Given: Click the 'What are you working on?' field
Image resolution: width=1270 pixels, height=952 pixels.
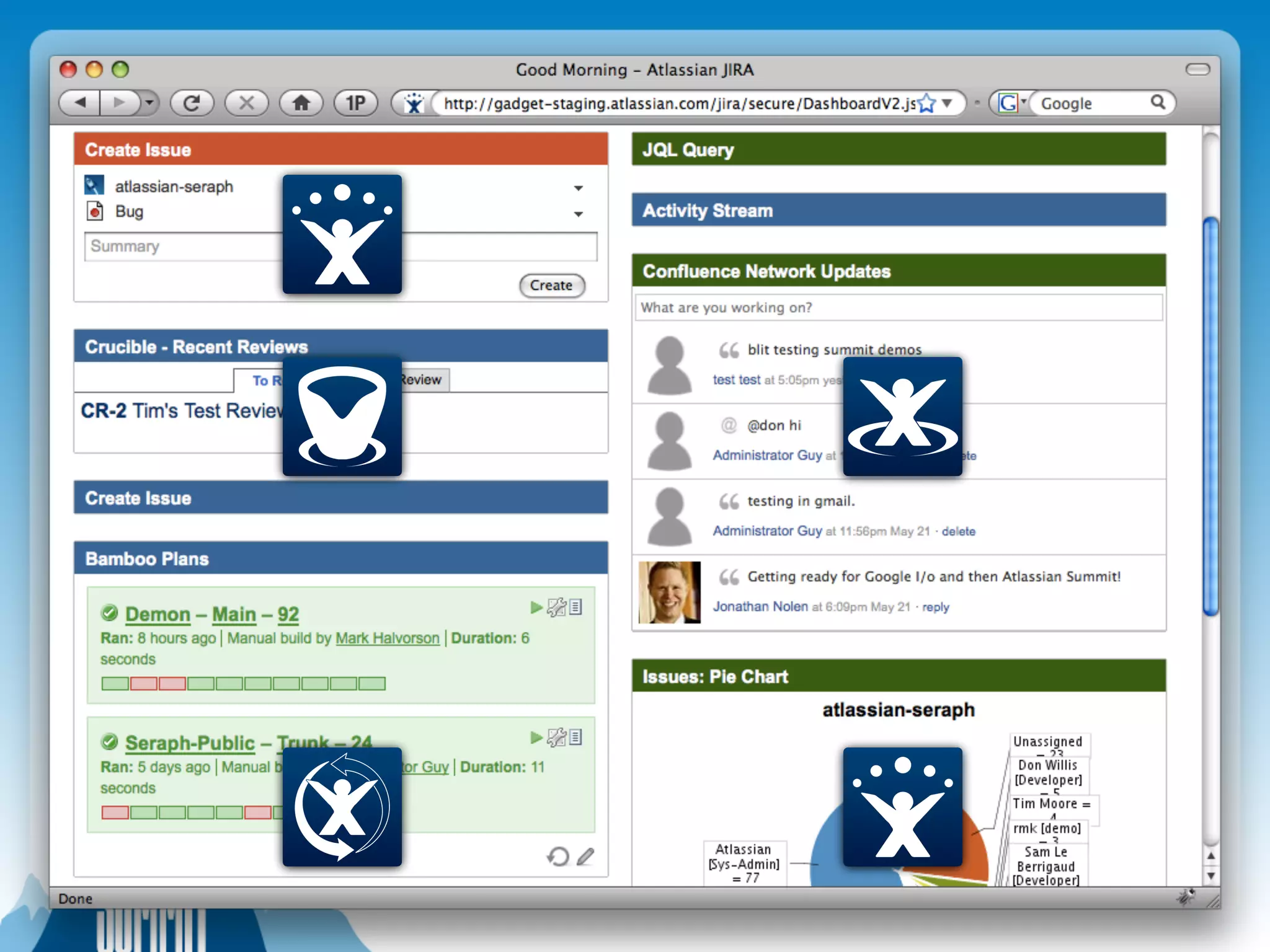Looking at the screenshot, I should coord(899,307).
